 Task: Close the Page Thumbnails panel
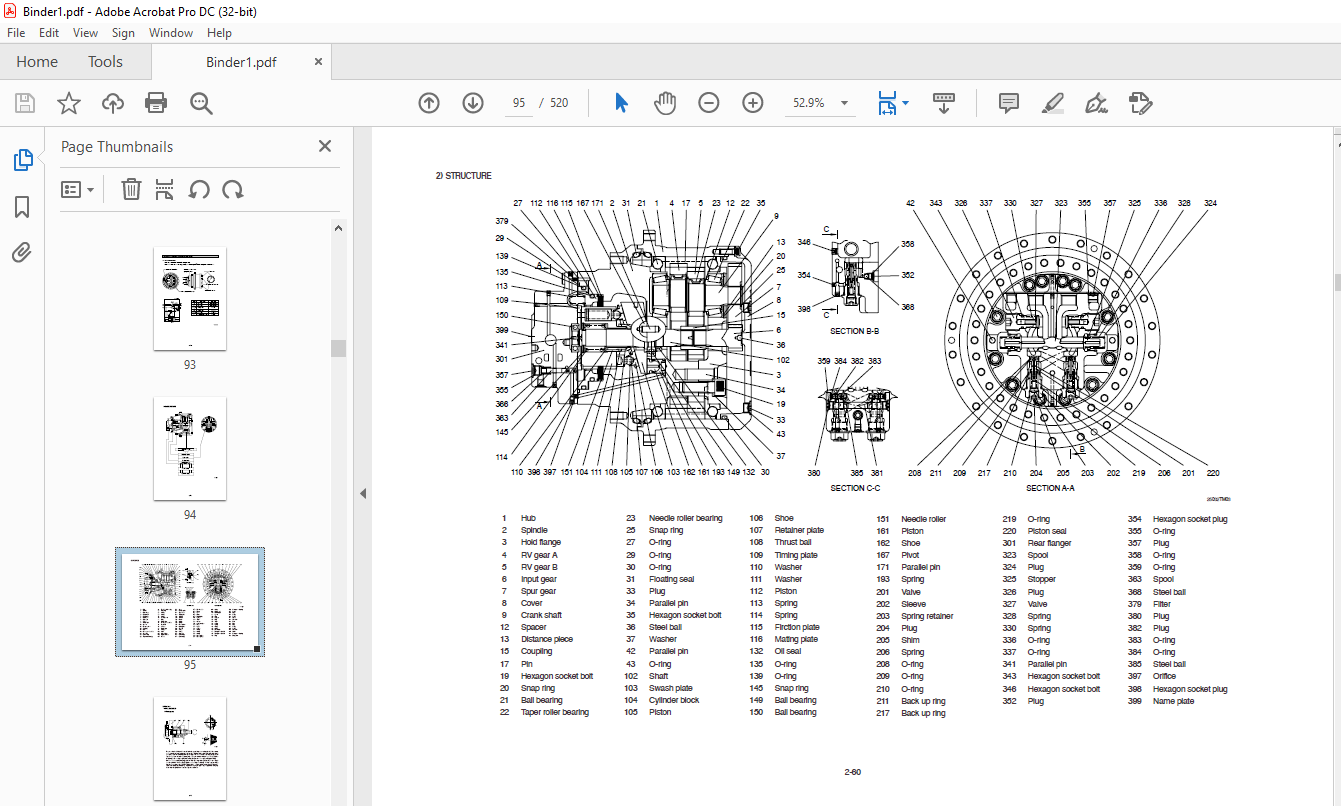tap(325, 146)
